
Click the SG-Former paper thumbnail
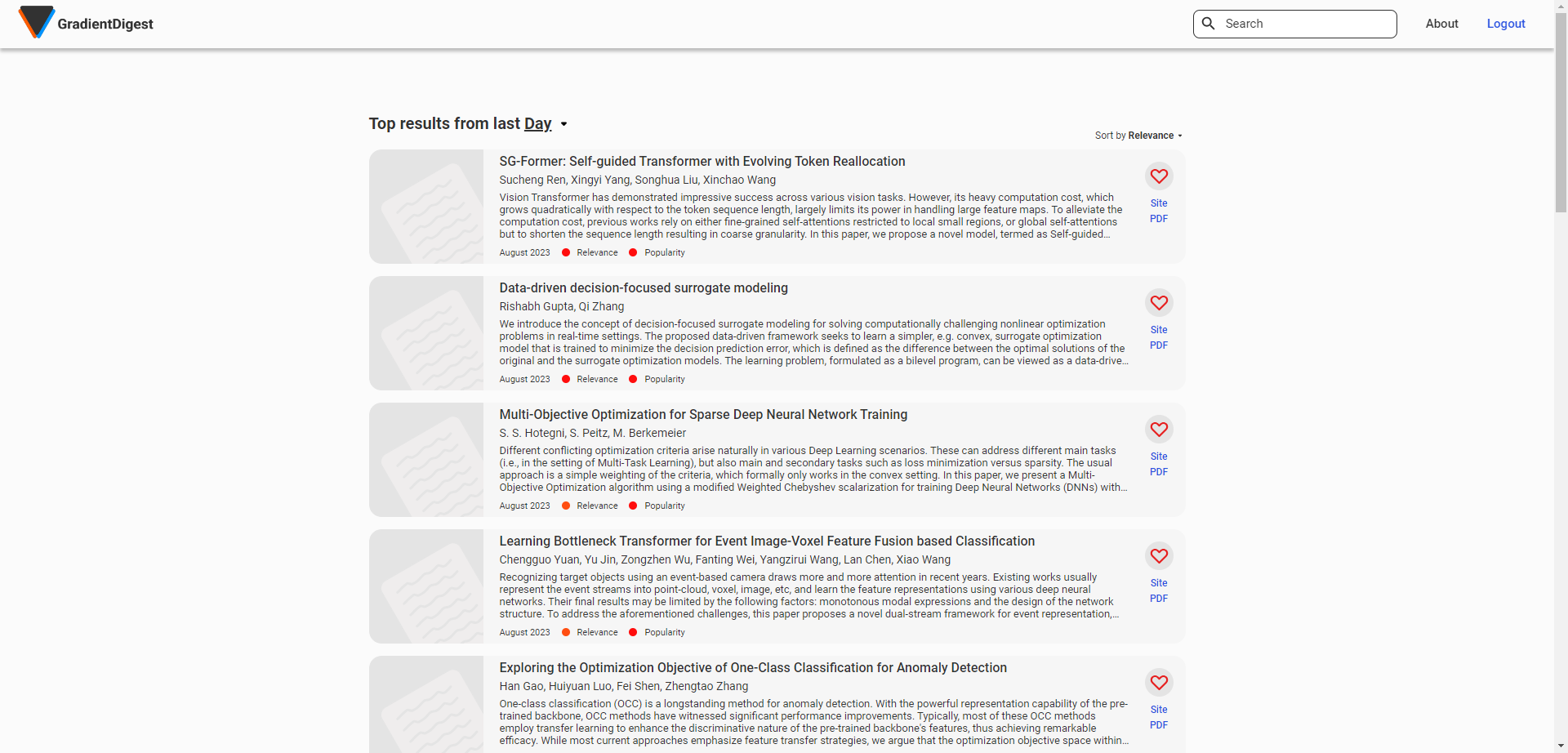point(426,207)
